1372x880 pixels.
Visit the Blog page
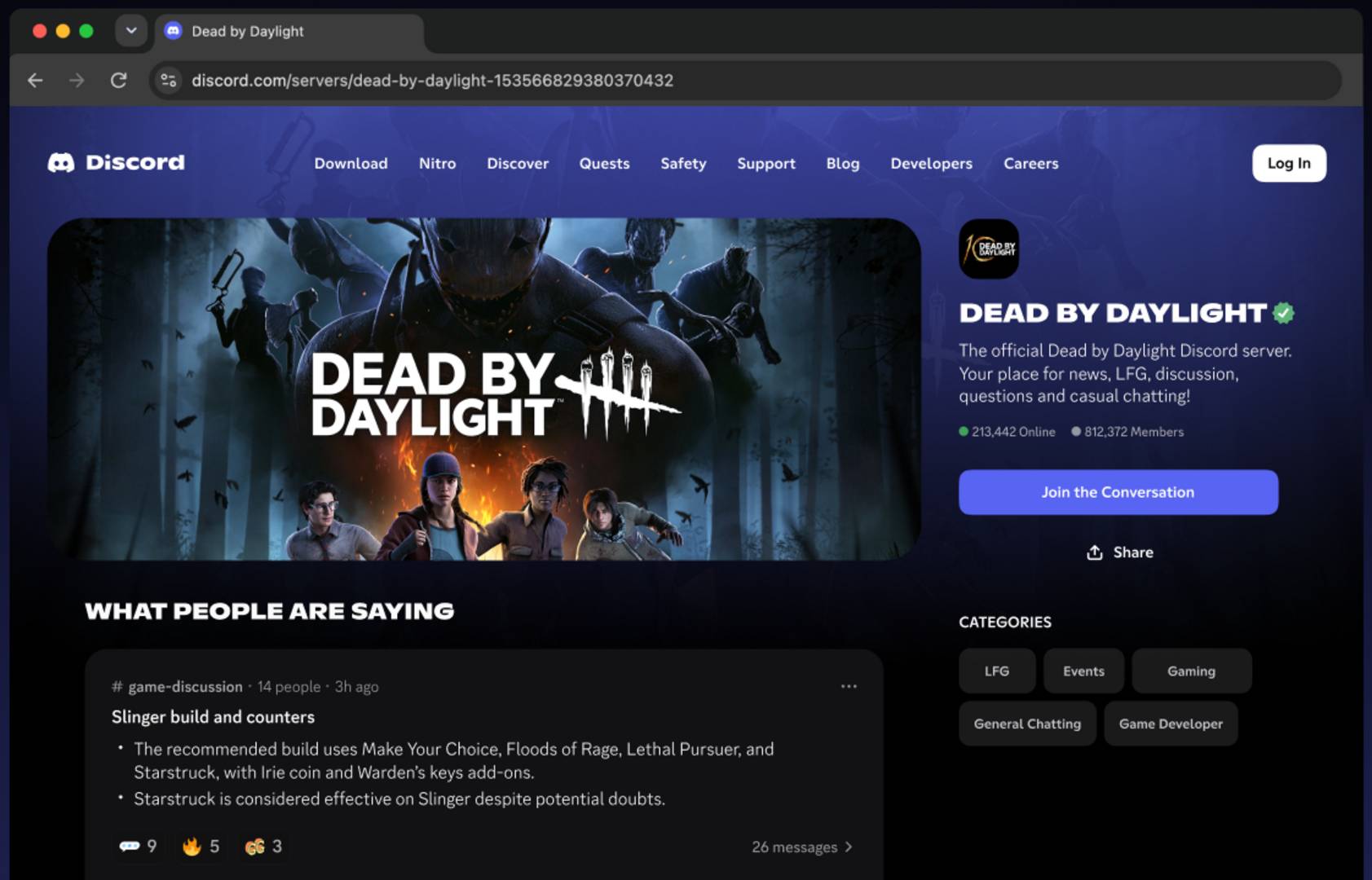(x=843, y=164)
